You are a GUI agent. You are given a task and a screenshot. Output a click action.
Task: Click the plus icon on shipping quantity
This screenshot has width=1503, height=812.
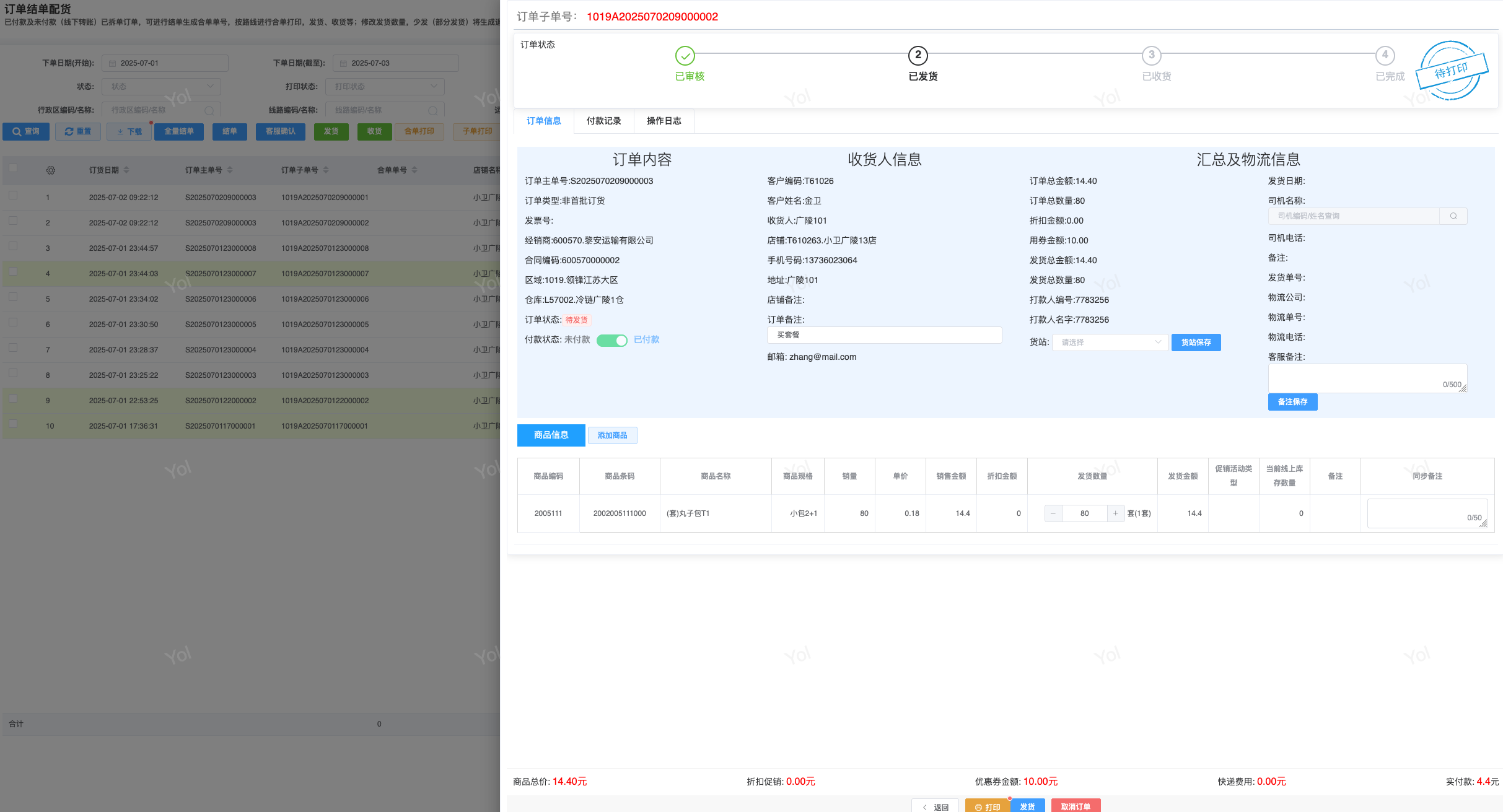tap(1115, 513)
